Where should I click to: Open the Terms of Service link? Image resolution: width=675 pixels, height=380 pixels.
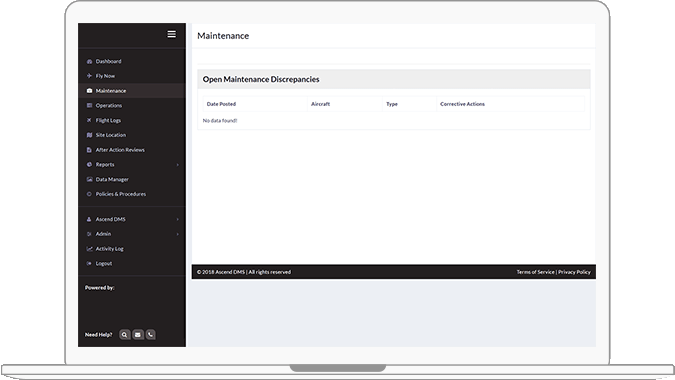click(x=536, y=272)
